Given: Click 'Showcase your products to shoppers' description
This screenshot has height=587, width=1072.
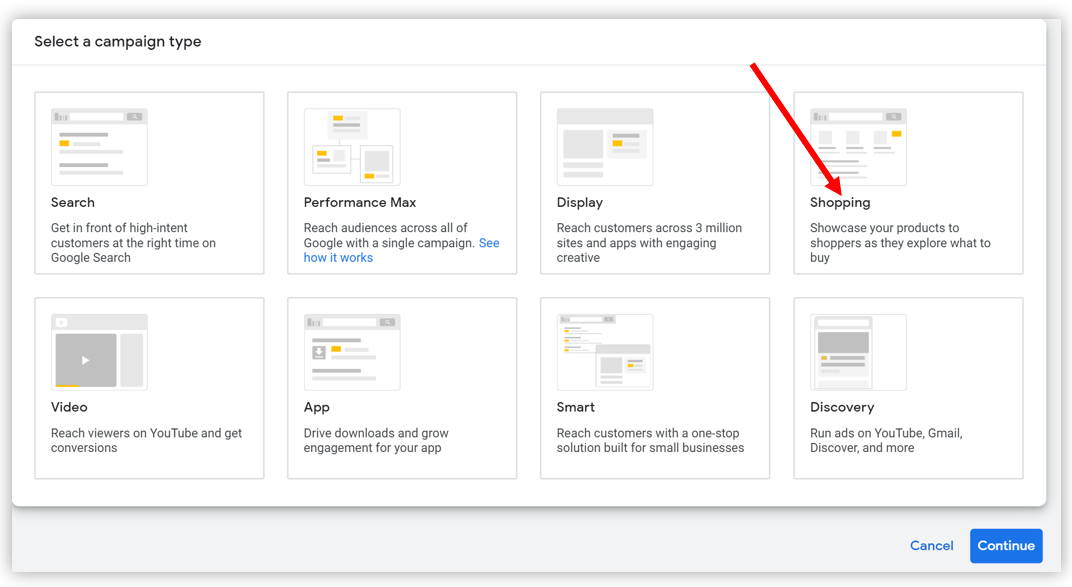Looking at the screenshot, I should [900, 243].
